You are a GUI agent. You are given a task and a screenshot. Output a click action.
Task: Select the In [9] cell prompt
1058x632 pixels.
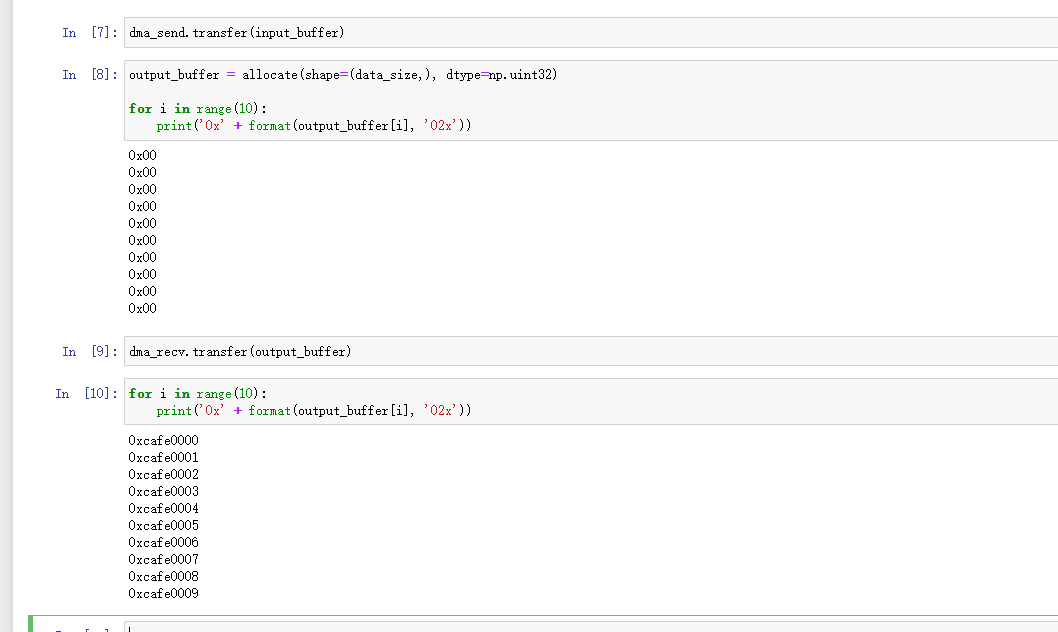(88, 351)
